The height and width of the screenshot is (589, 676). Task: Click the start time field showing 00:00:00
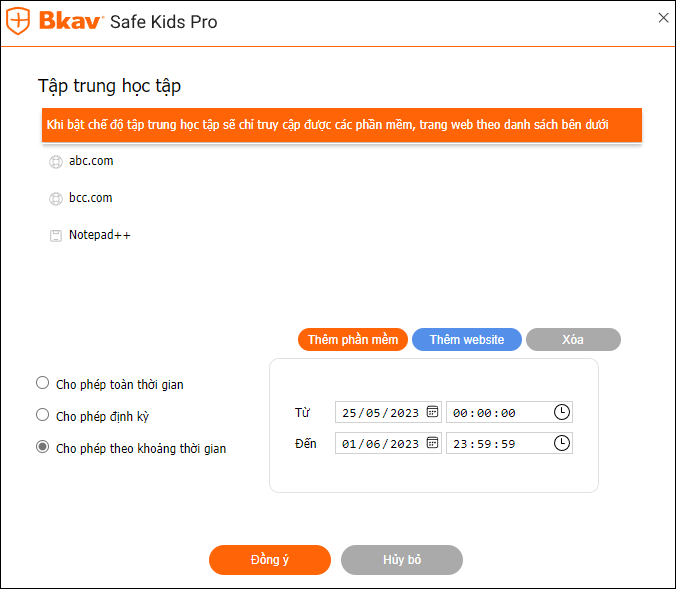click(x=495, y=412)
